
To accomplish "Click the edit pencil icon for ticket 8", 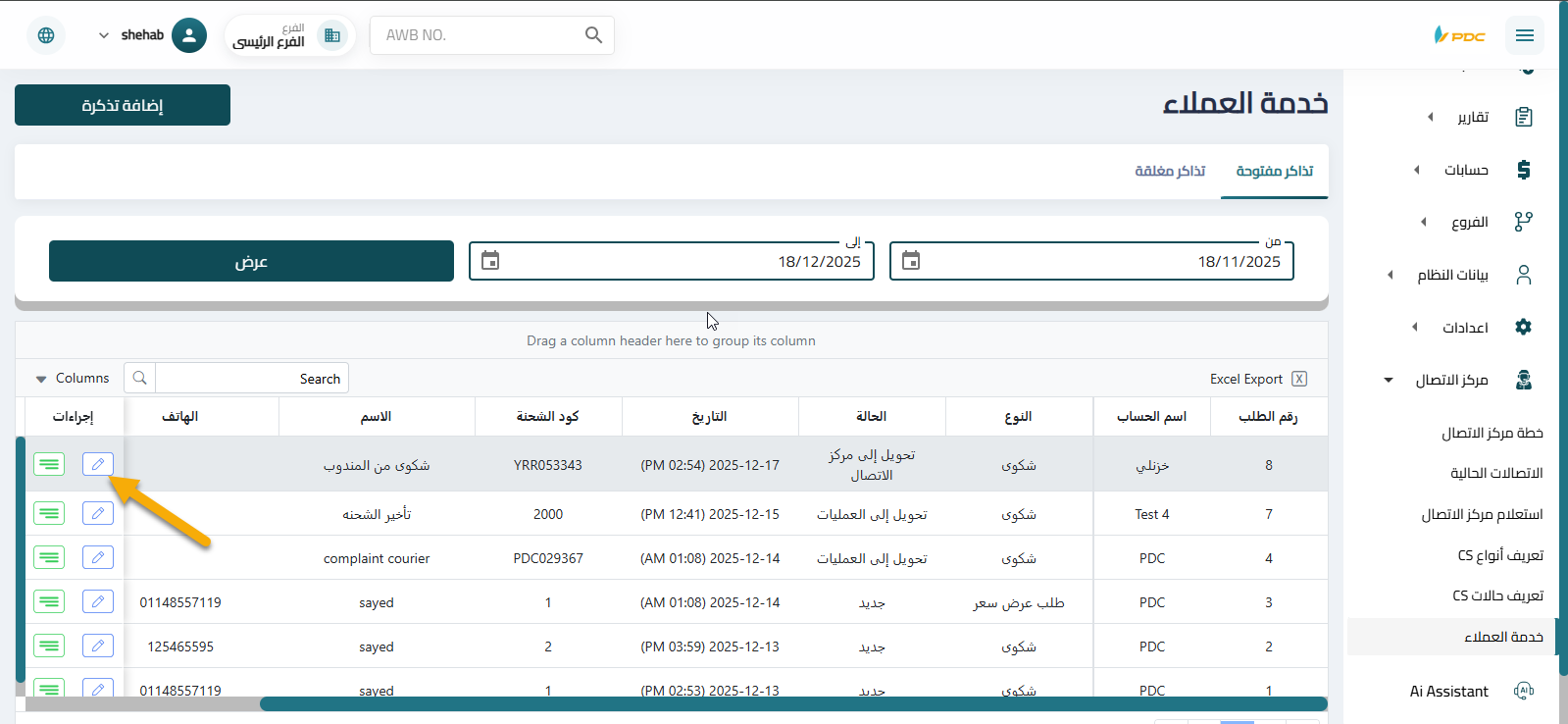I will 98,464.
